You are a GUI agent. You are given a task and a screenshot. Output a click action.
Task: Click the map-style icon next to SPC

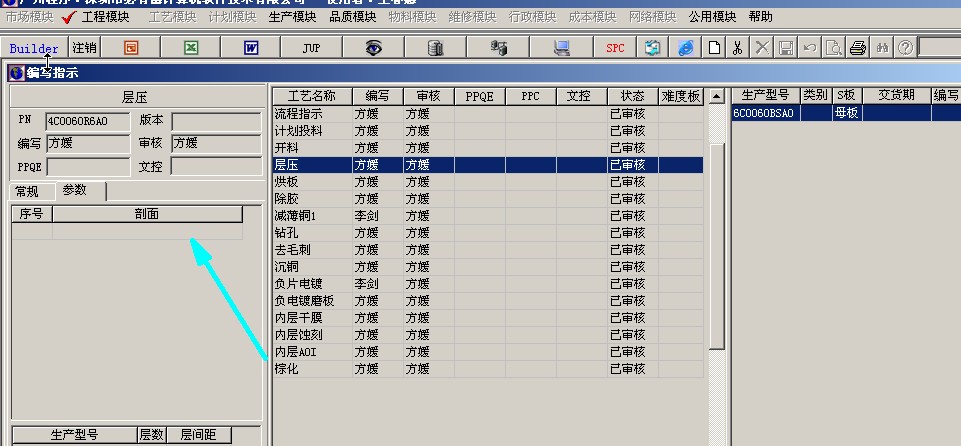653,48
